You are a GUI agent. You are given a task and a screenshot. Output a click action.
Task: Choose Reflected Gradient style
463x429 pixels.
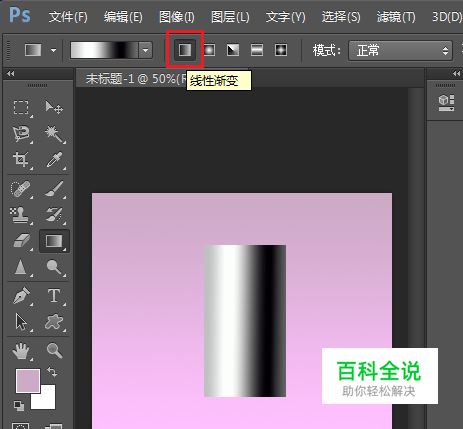[x=257, y=50]
